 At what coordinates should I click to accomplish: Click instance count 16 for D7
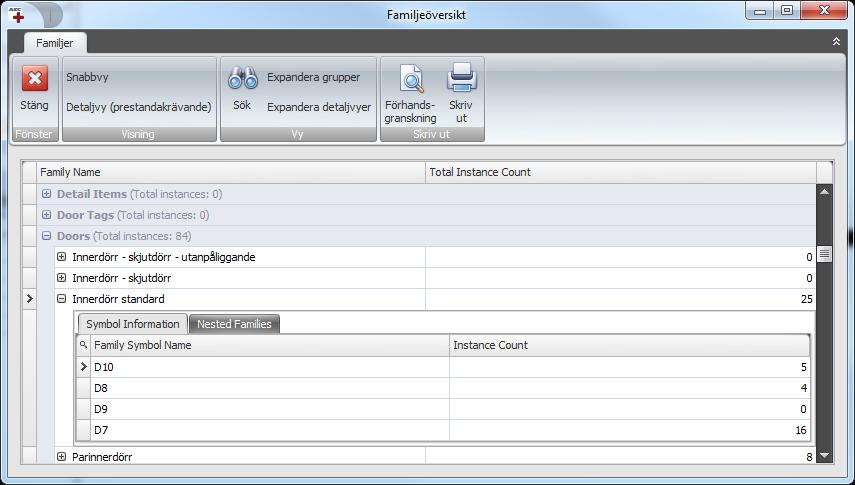[x=800, y=430]
